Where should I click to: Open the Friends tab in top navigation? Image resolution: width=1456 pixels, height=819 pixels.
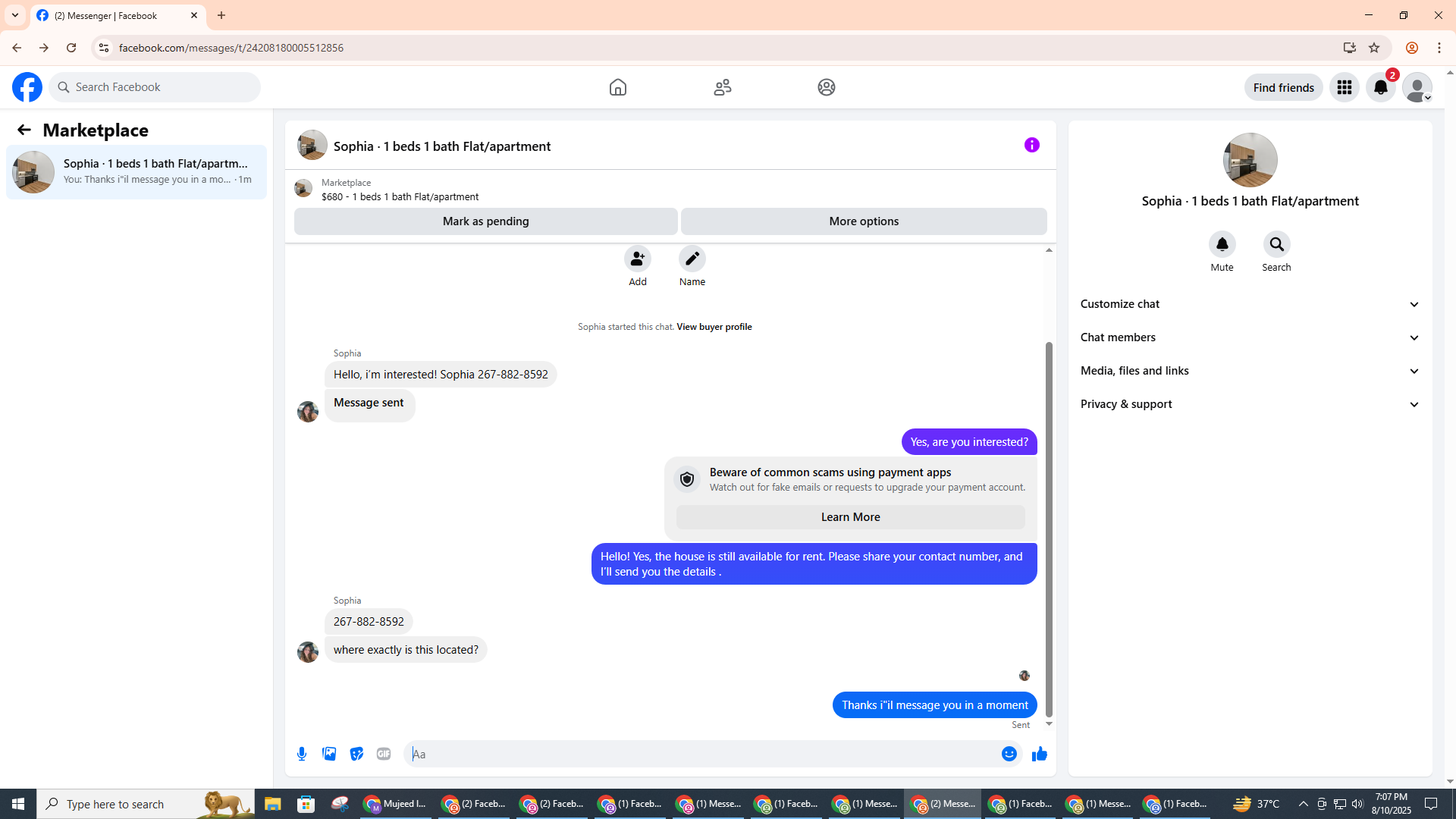pyautogui.click(x=722, y=87)
